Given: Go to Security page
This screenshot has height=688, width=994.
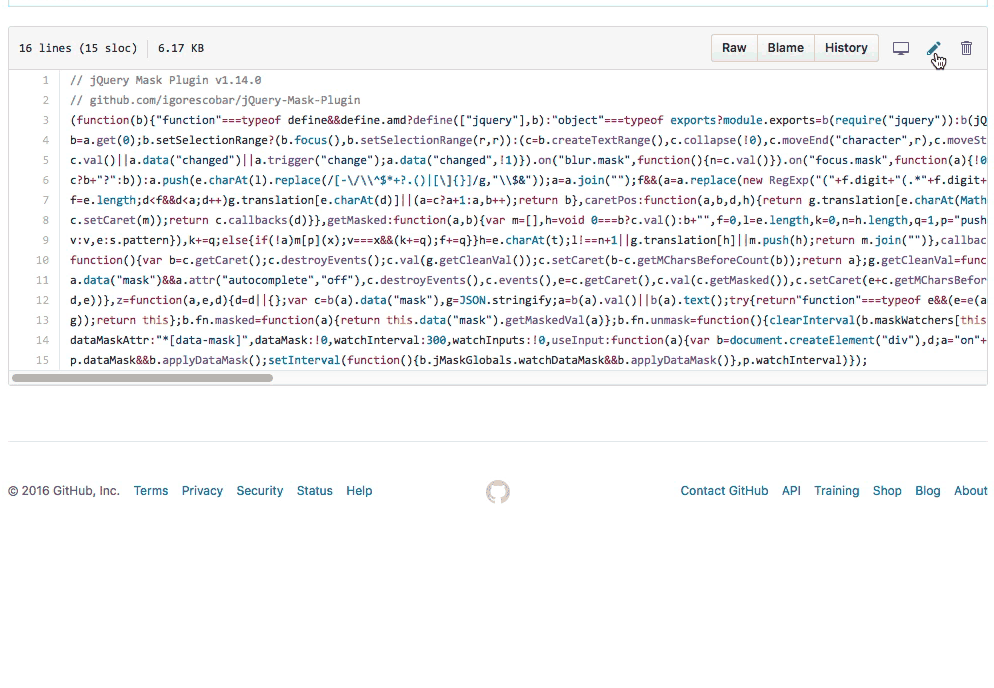Looking at the screenshot, I should [260, 491].
